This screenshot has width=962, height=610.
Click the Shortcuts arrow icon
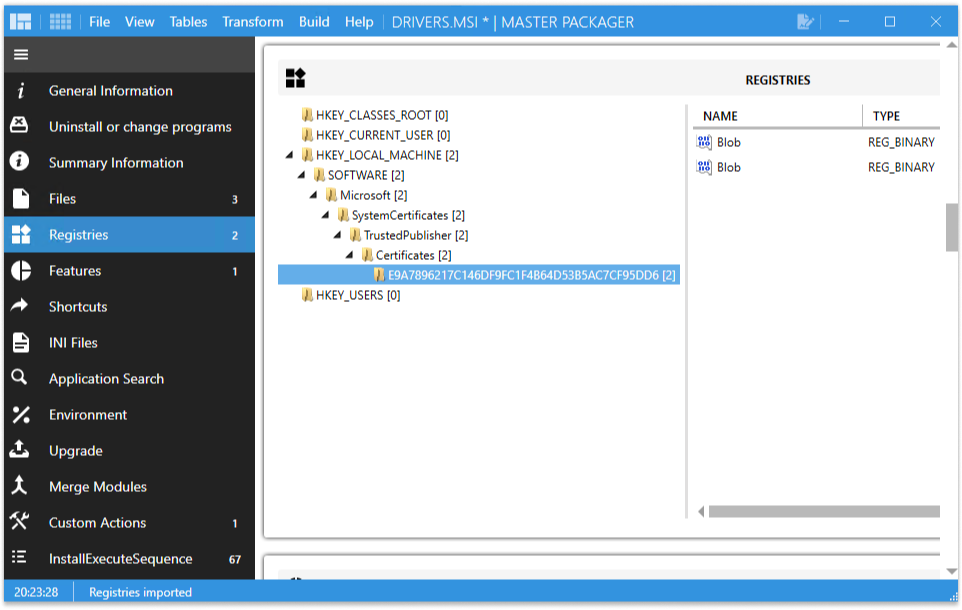point(20,305)
